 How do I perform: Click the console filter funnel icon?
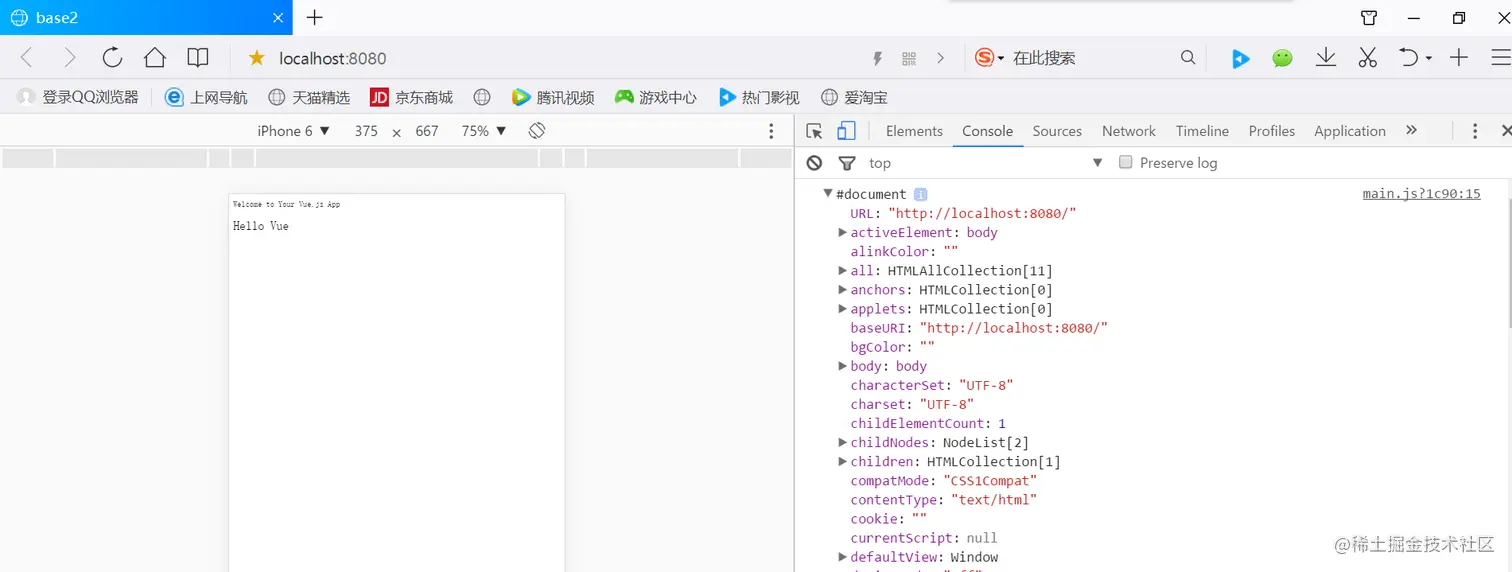coord(847,163)
